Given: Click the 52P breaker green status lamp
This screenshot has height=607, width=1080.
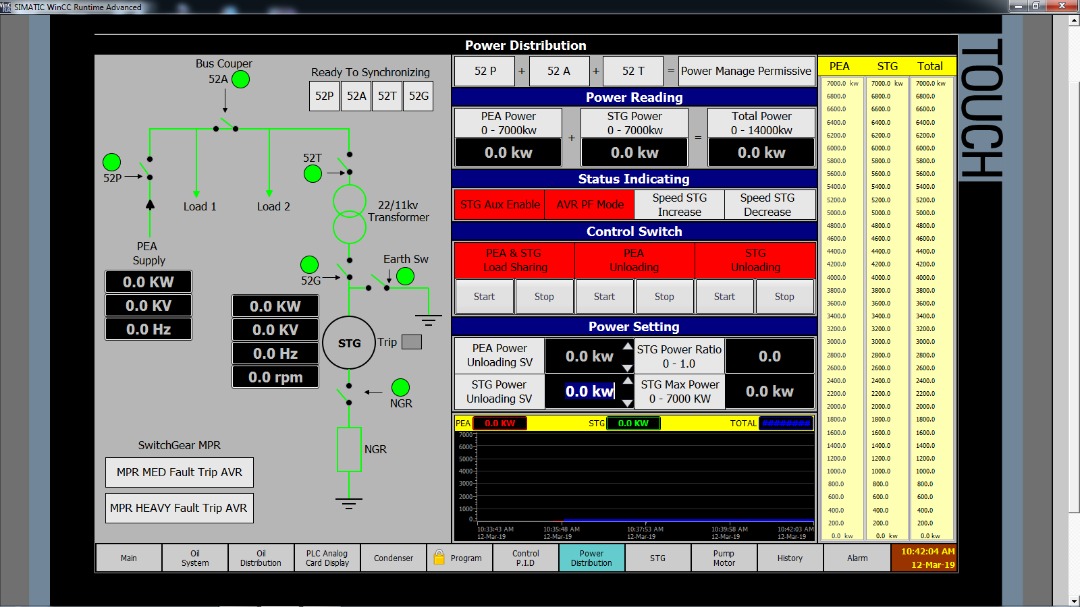Looking at the screenshot, I should 112,162.
